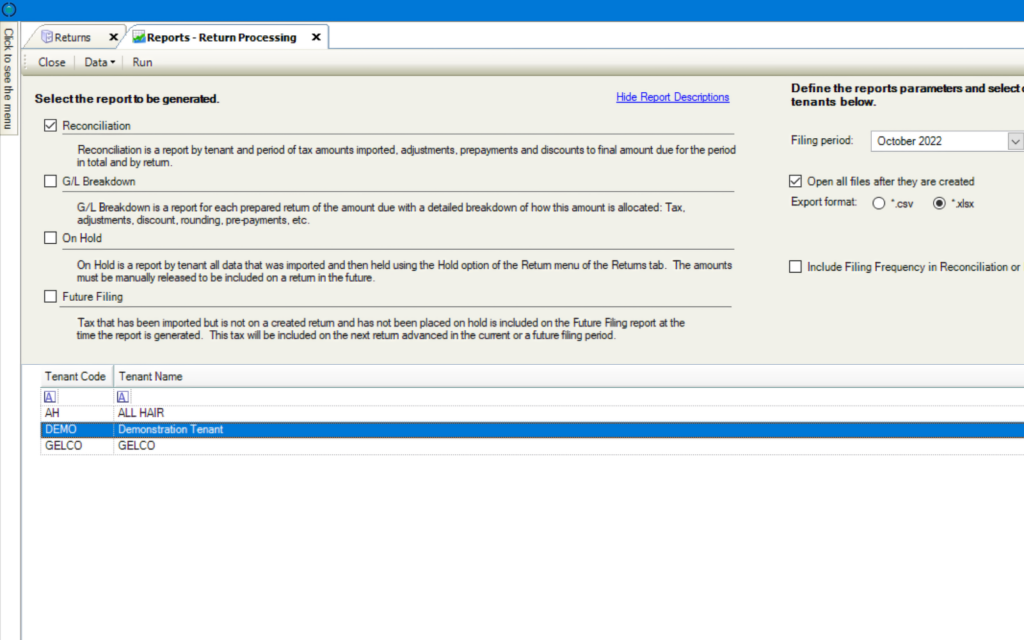Viewport: 1024px width, 640px height.
Task: Click the Tenant Code column filter icon
Action: pyautogui.click(x=50, y=396)
